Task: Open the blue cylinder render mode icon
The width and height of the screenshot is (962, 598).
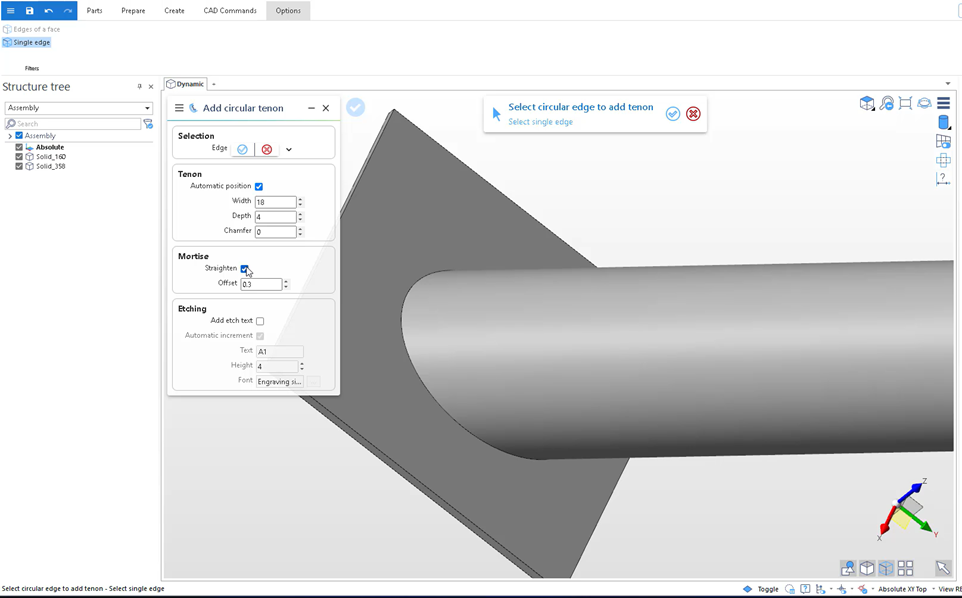Action: (944, 122)
